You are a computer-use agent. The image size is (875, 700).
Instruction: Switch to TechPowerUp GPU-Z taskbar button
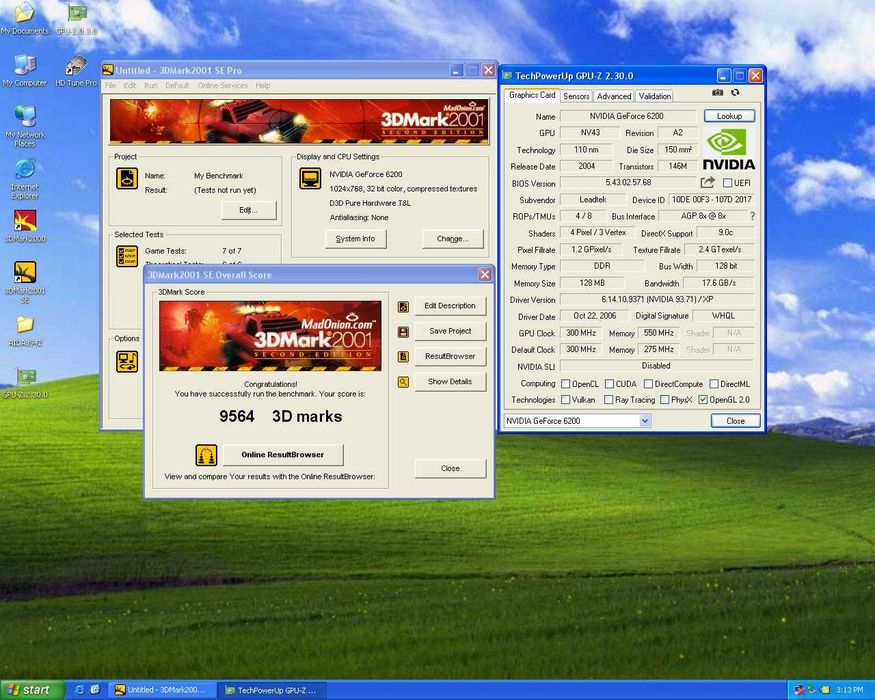point(271,690)
